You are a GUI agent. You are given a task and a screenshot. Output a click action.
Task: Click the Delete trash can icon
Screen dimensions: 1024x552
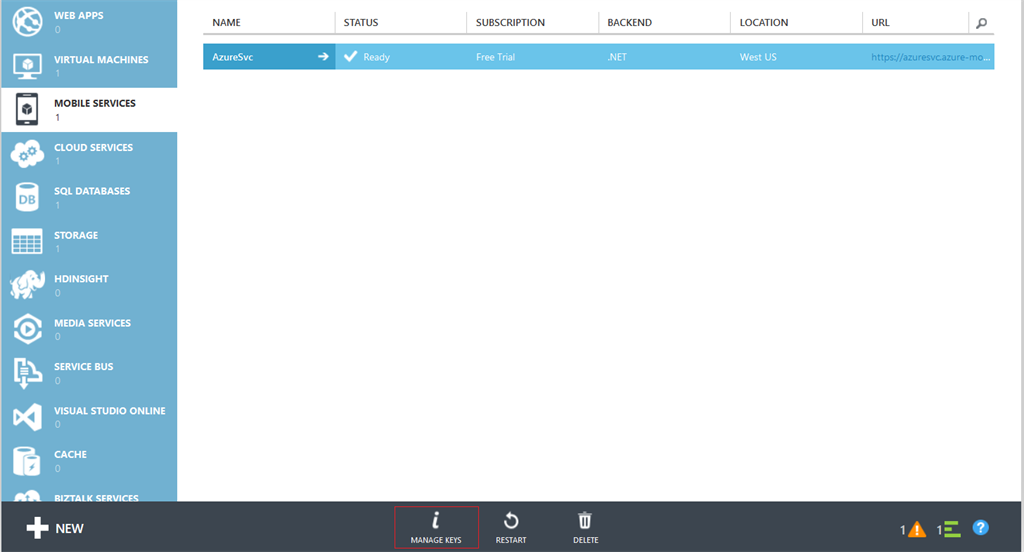point(585,521)
